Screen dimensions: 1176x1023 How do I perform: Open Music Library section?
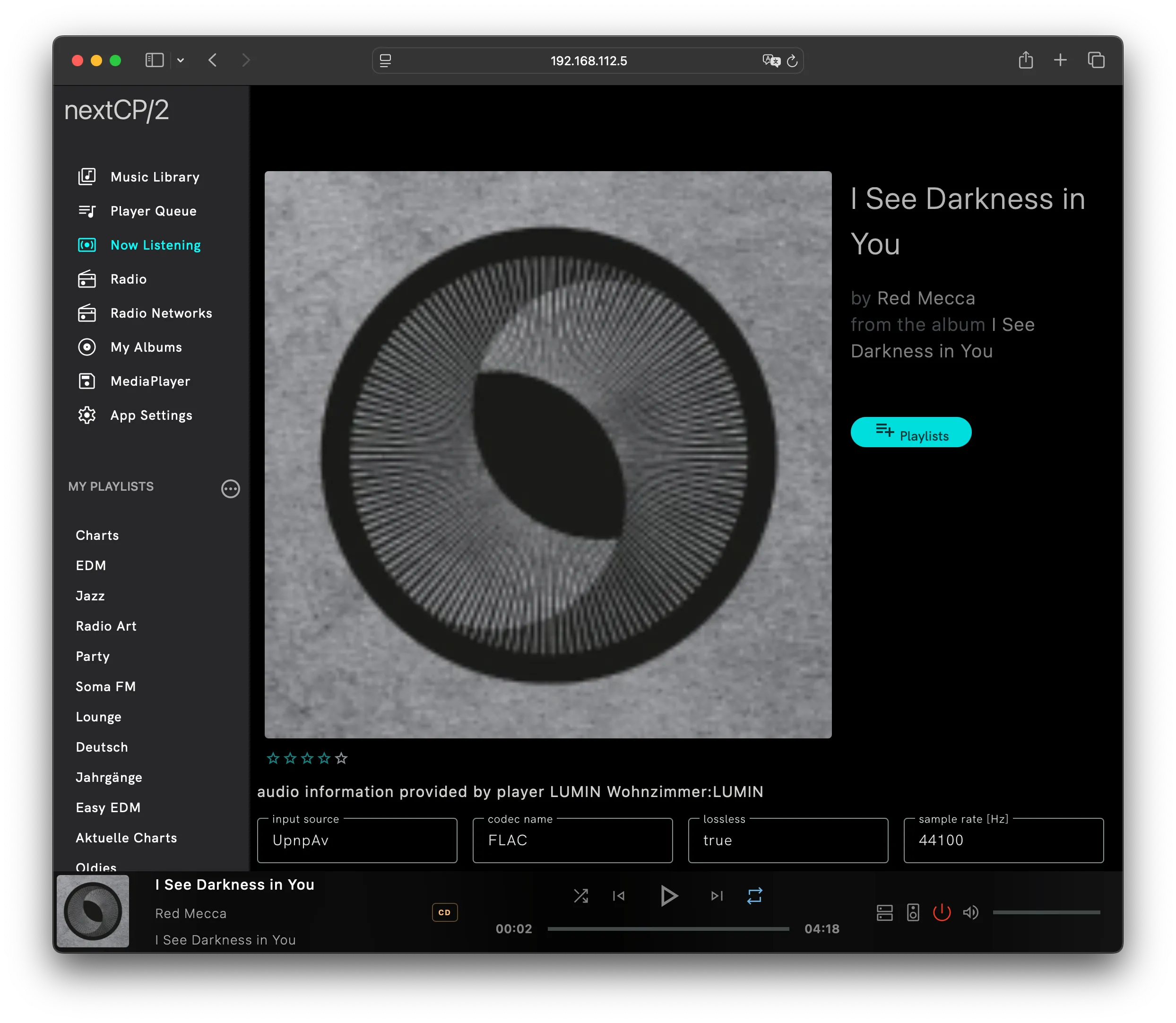click(x=155, y=177)
